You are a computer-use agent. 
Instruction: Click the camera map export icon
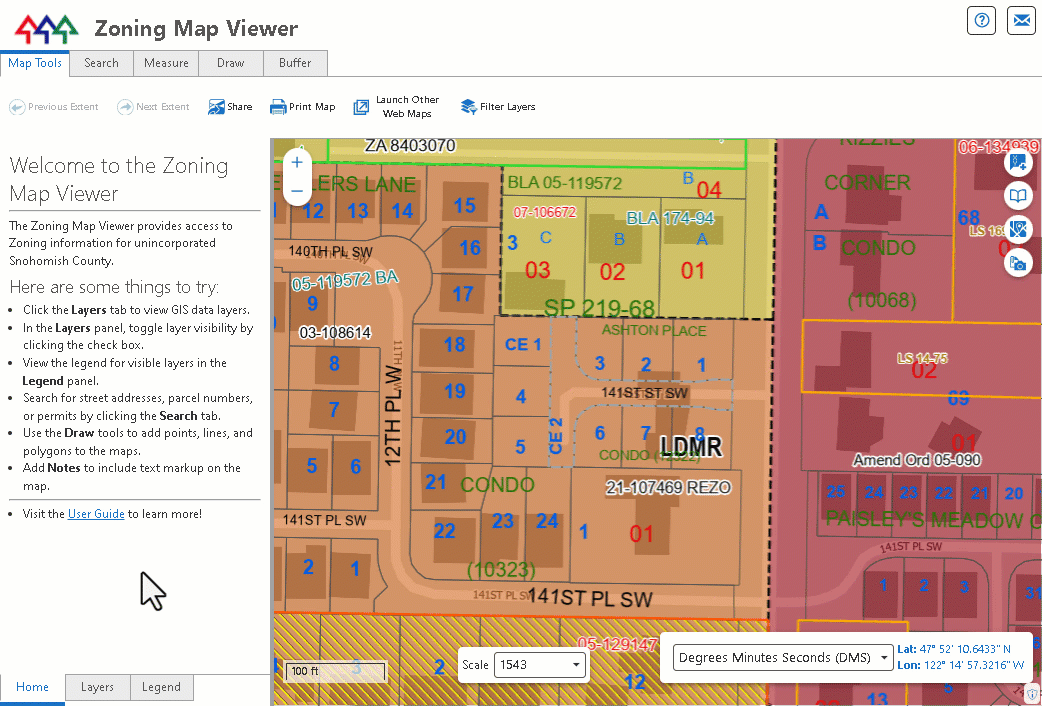pos(1017,264)
